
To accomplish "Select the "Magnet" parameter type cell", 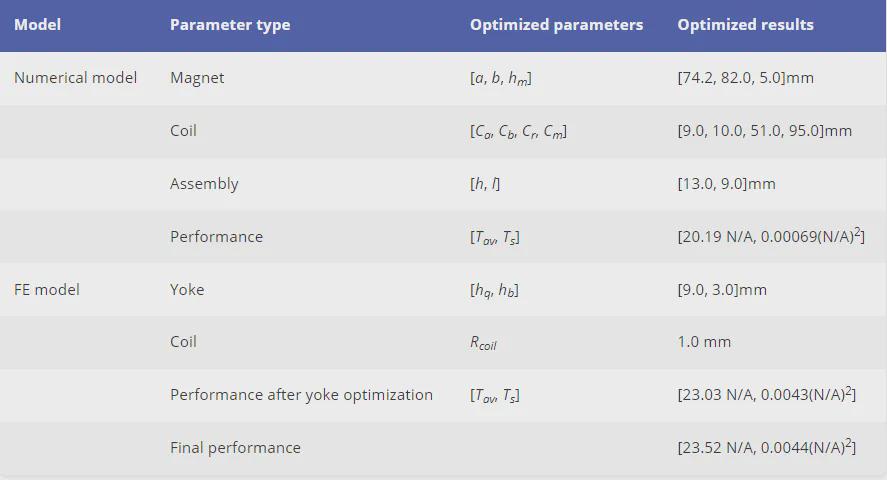I will [x=197, y=78].
